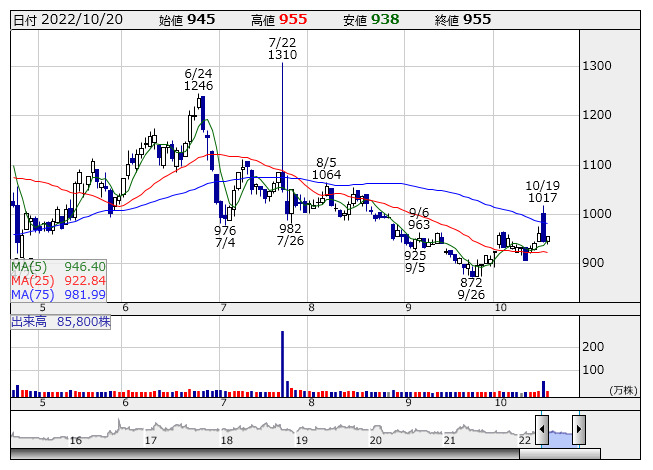Viewport: 653px width, 470px height.
Task: Click the 6/24 1246 high label
Action: 199,80
